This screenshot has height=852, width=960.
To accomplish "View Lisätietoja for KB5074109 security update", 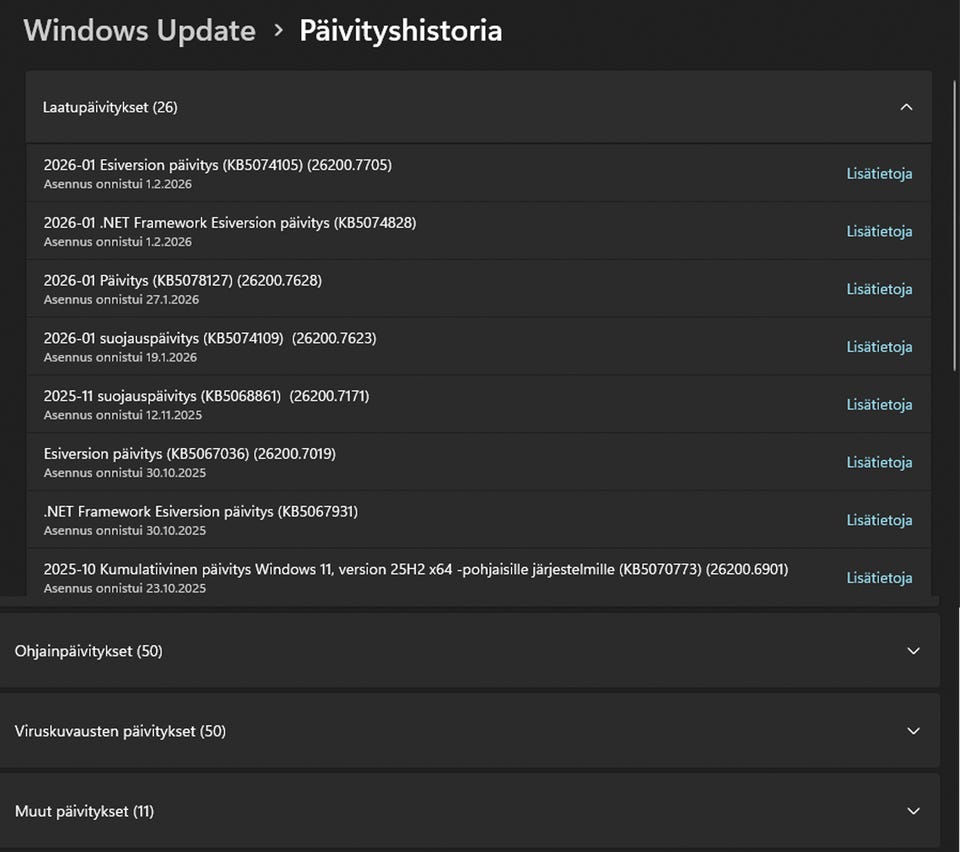I will [x=879, y=347].
